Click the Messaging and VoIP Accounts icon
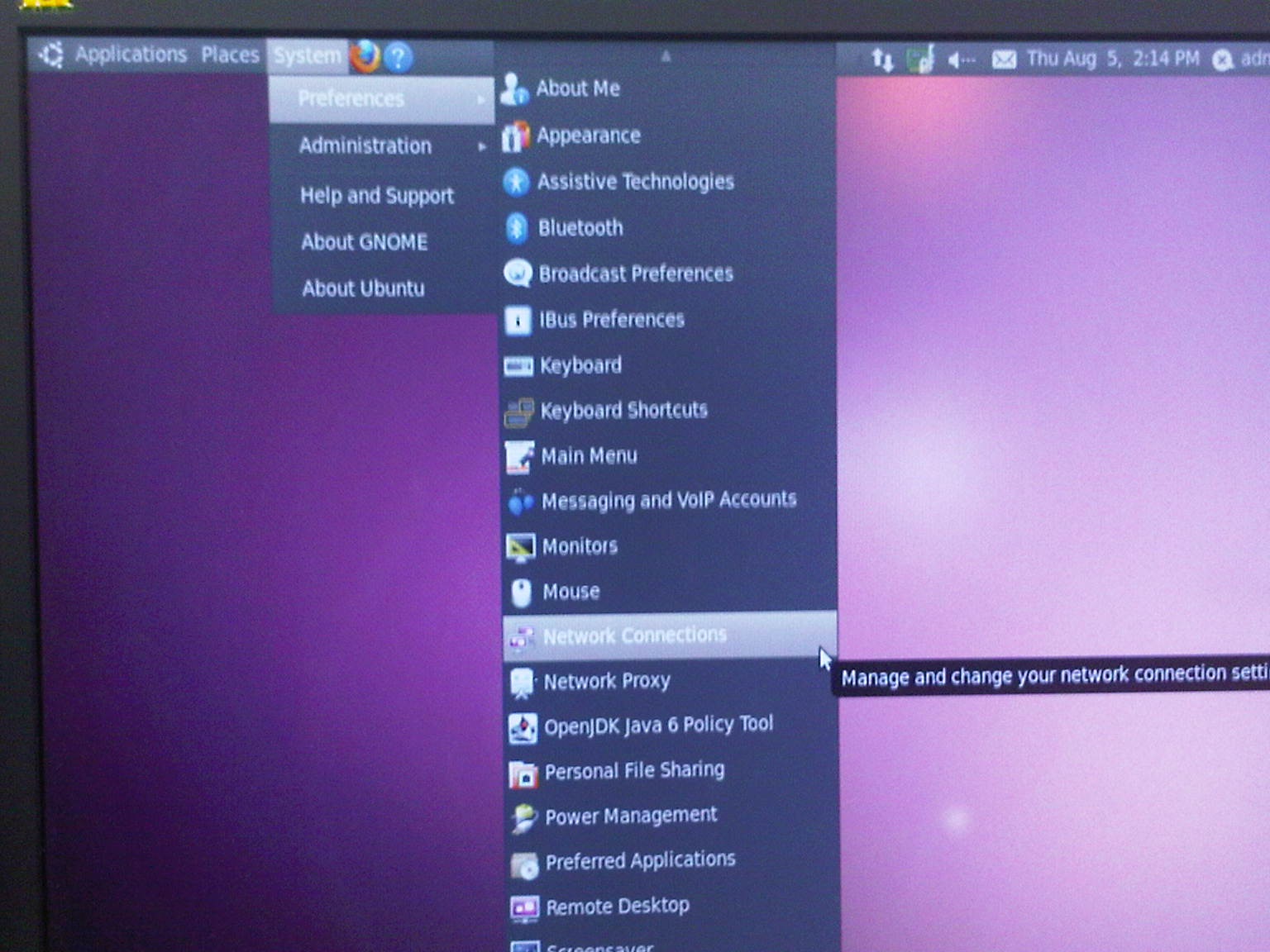This screenshot has width=1270, height=952. pos(521,502)
